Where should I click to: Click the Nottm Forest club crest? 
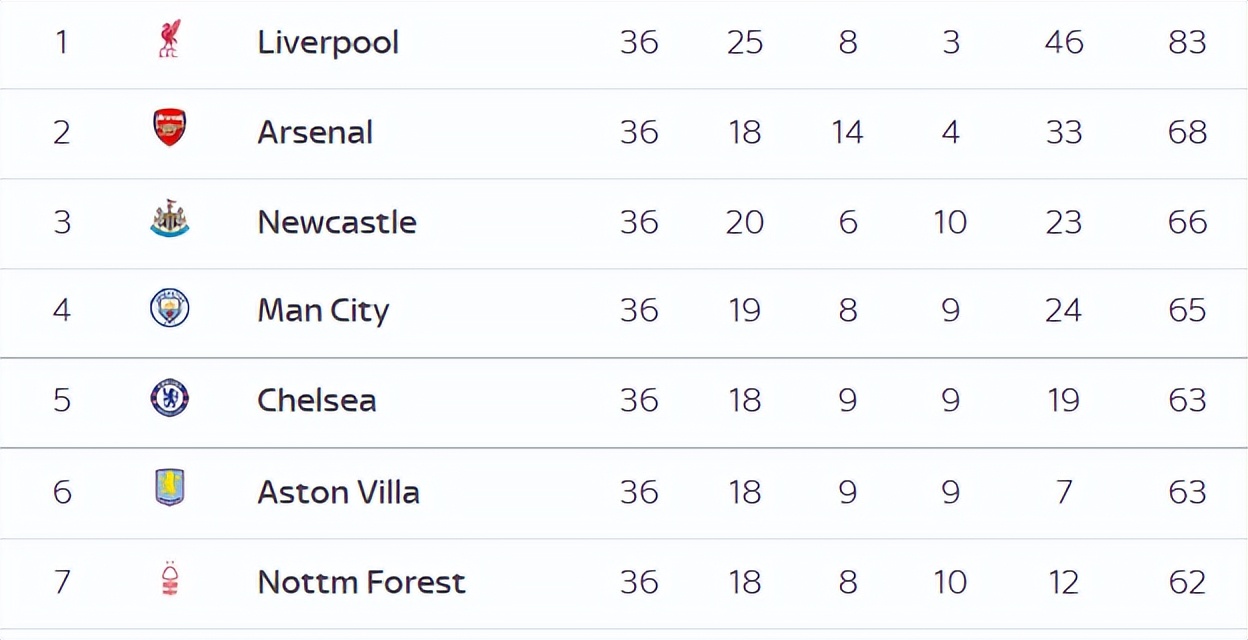tap(170, 579)
